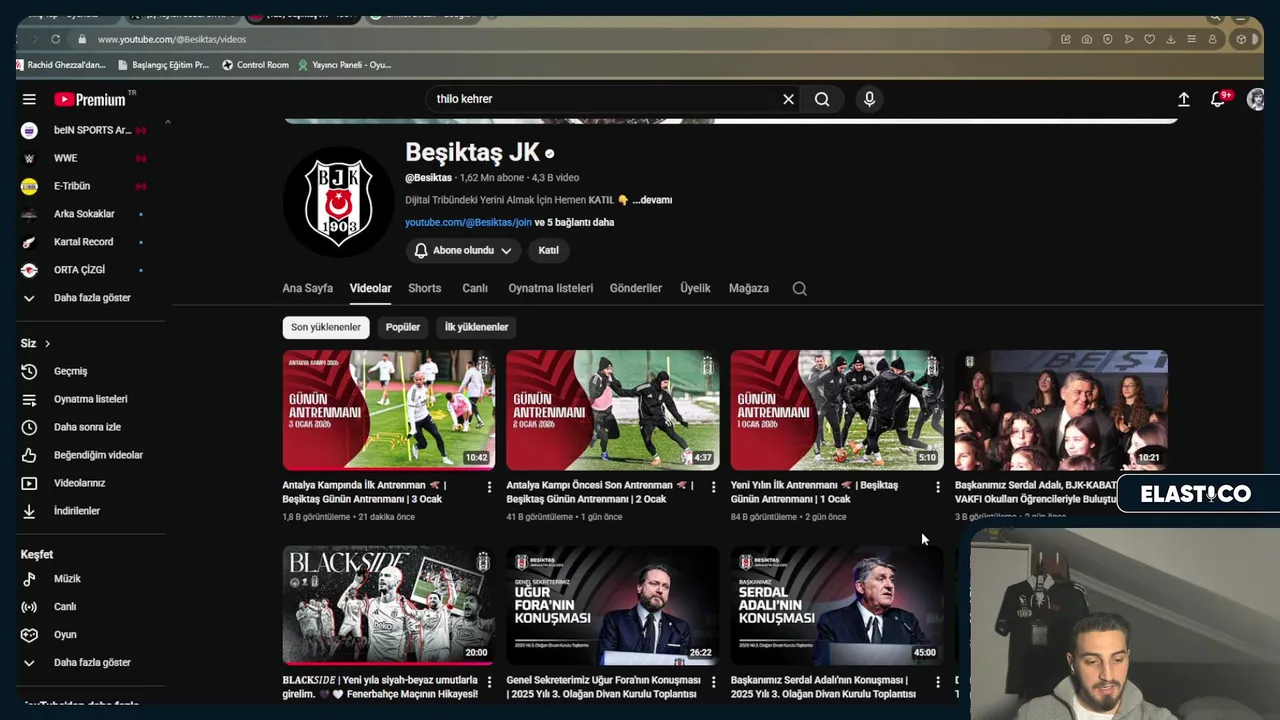This screenshot has width=1280, height=720.
Task: Play BLACKSIDE Fenerbahçe Maçının Hikayesi thumbnail
Action: tap(388, 605)
